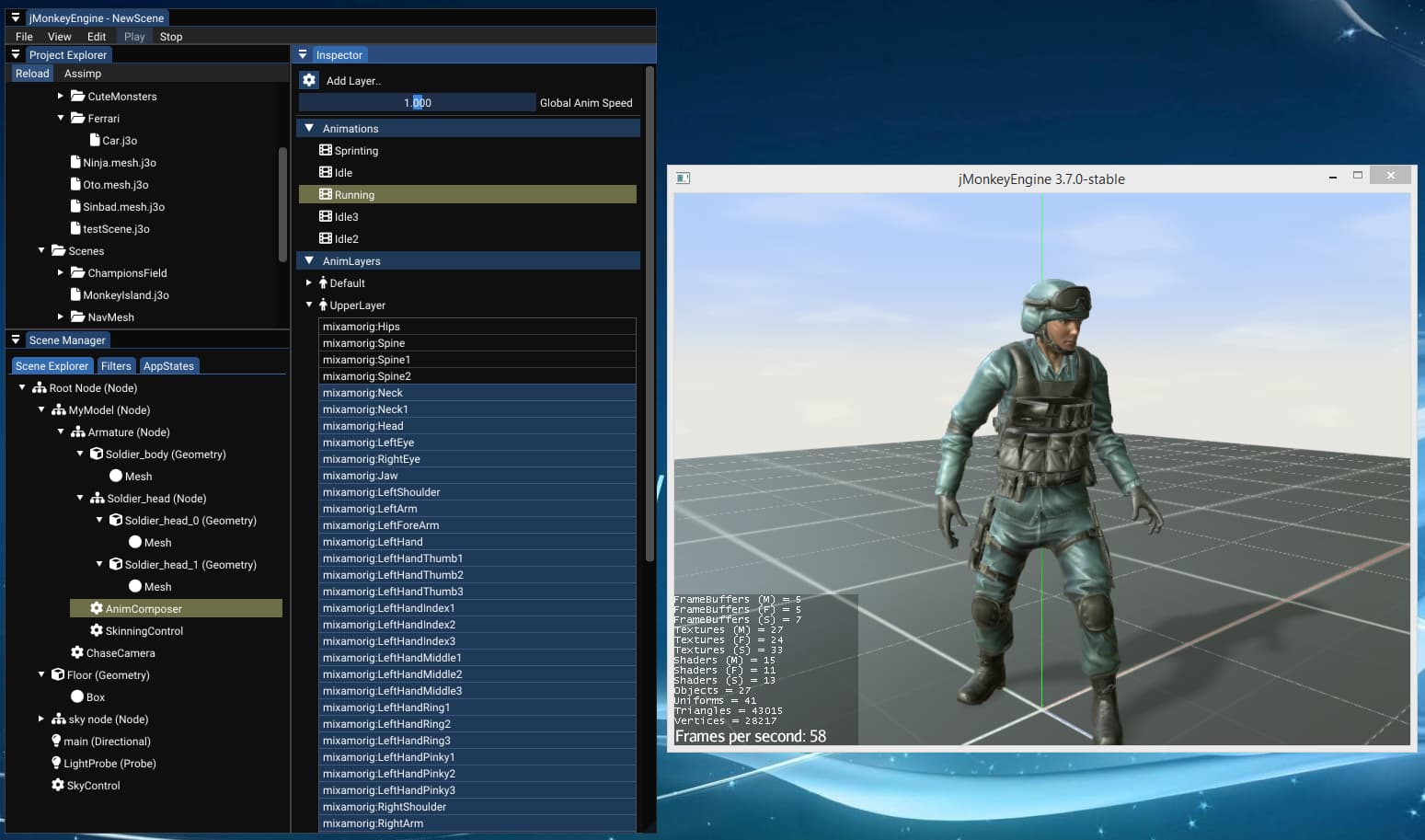This screenshot has height=840, width=1425.
Task: Click the ChaseCamera gear icon
Action: [x=77, y=652]
